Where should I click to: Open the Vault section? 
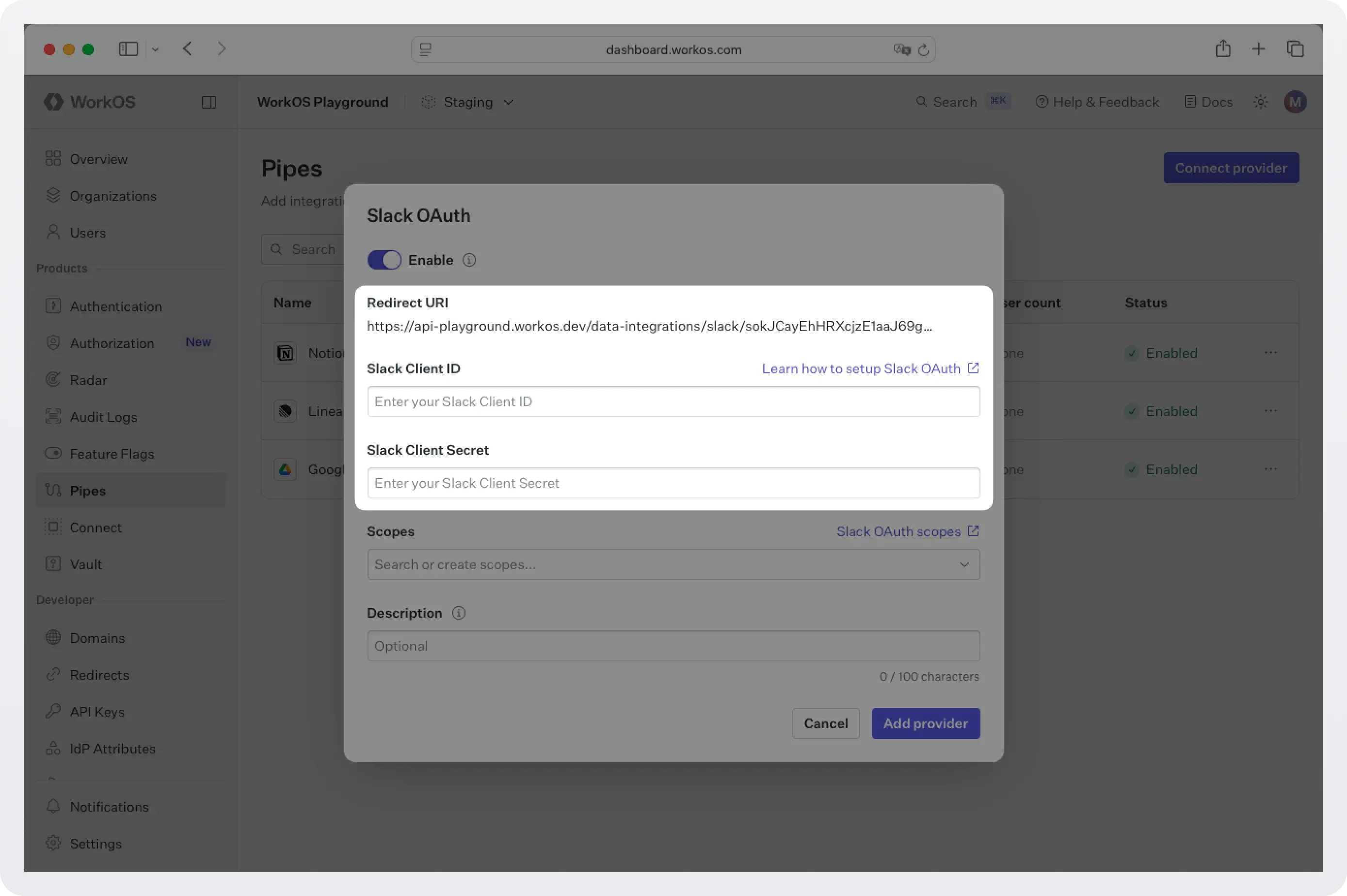click(86, 564)
